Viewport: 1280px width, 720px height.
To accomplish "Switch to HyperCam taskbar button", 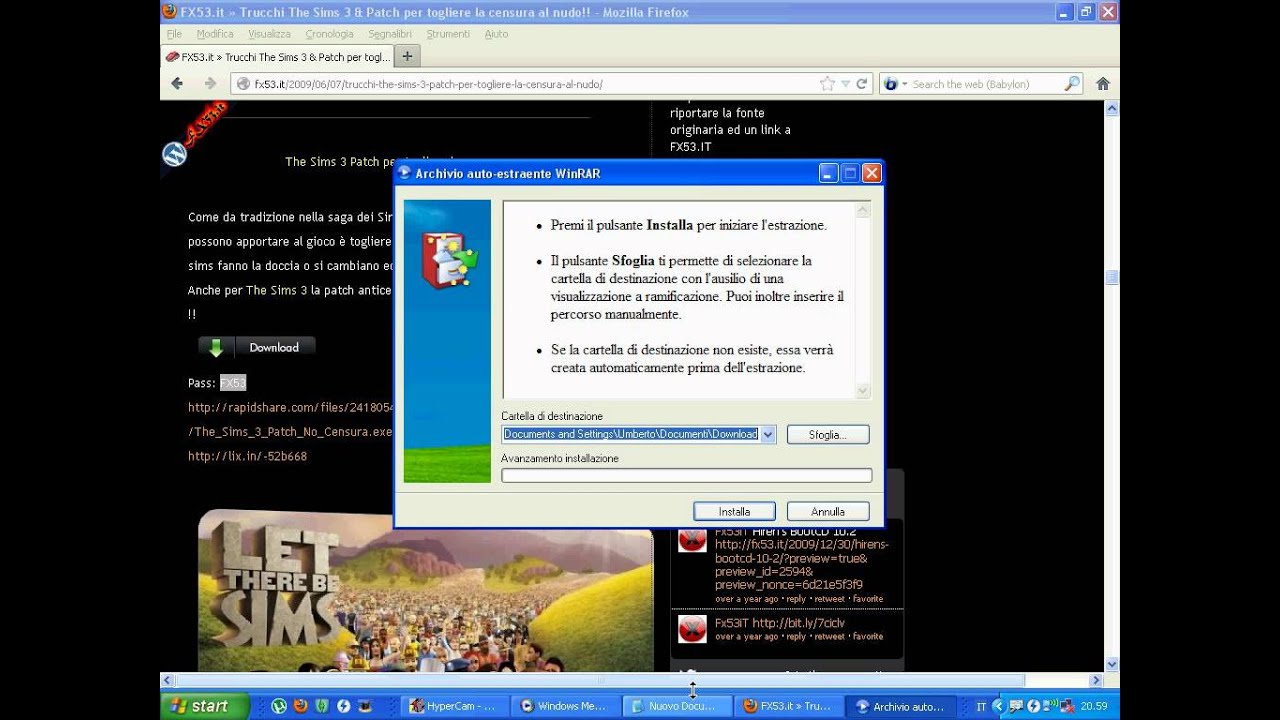I will (x=454, y=706).
